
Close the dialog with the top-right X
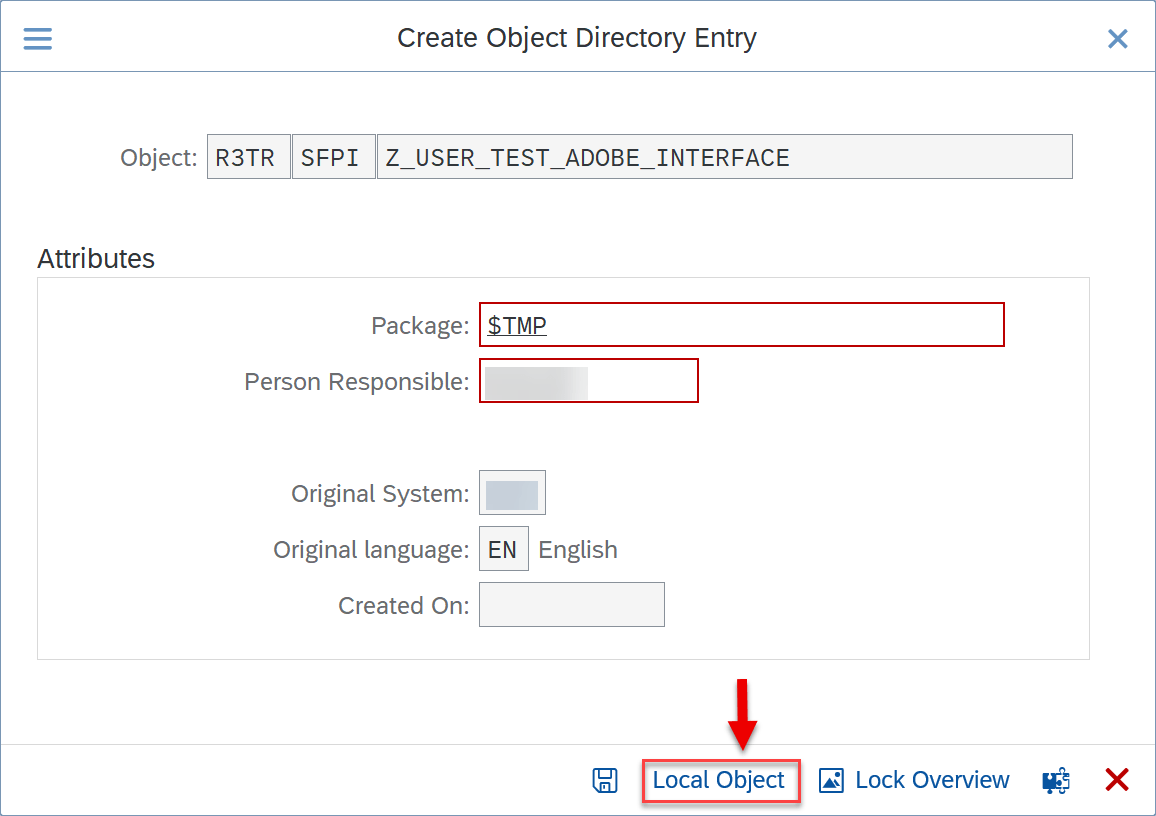coord(1117,39)
